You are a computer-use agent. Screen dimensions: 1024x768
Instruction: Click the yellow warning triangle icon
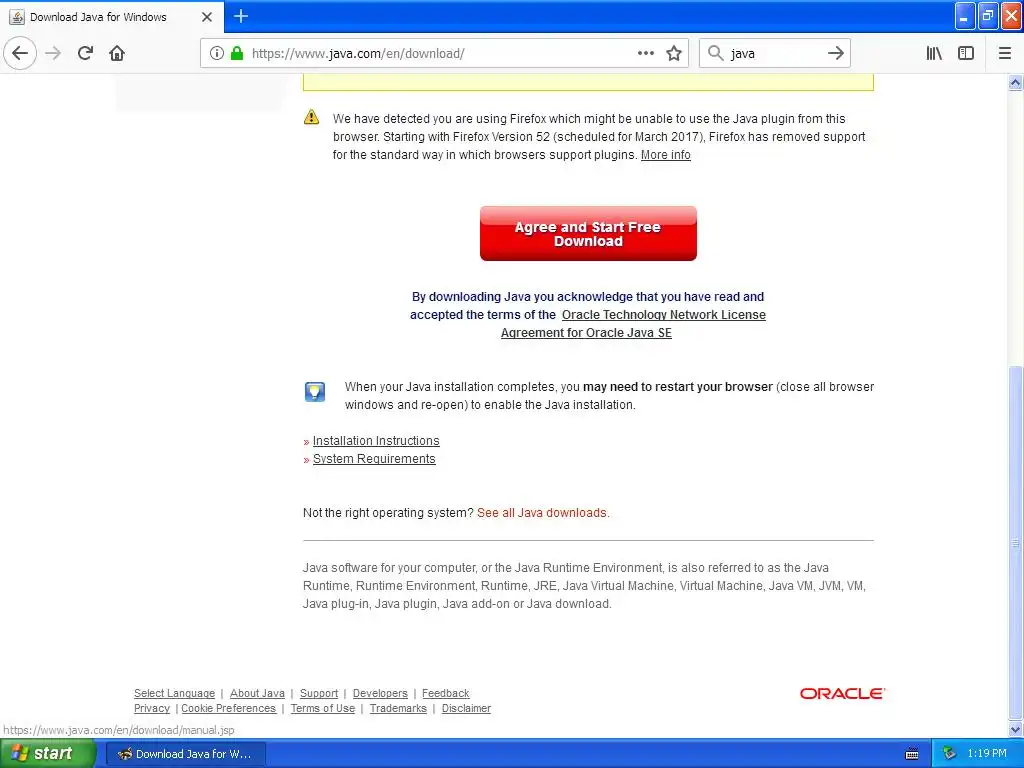[x=312, y=117]
